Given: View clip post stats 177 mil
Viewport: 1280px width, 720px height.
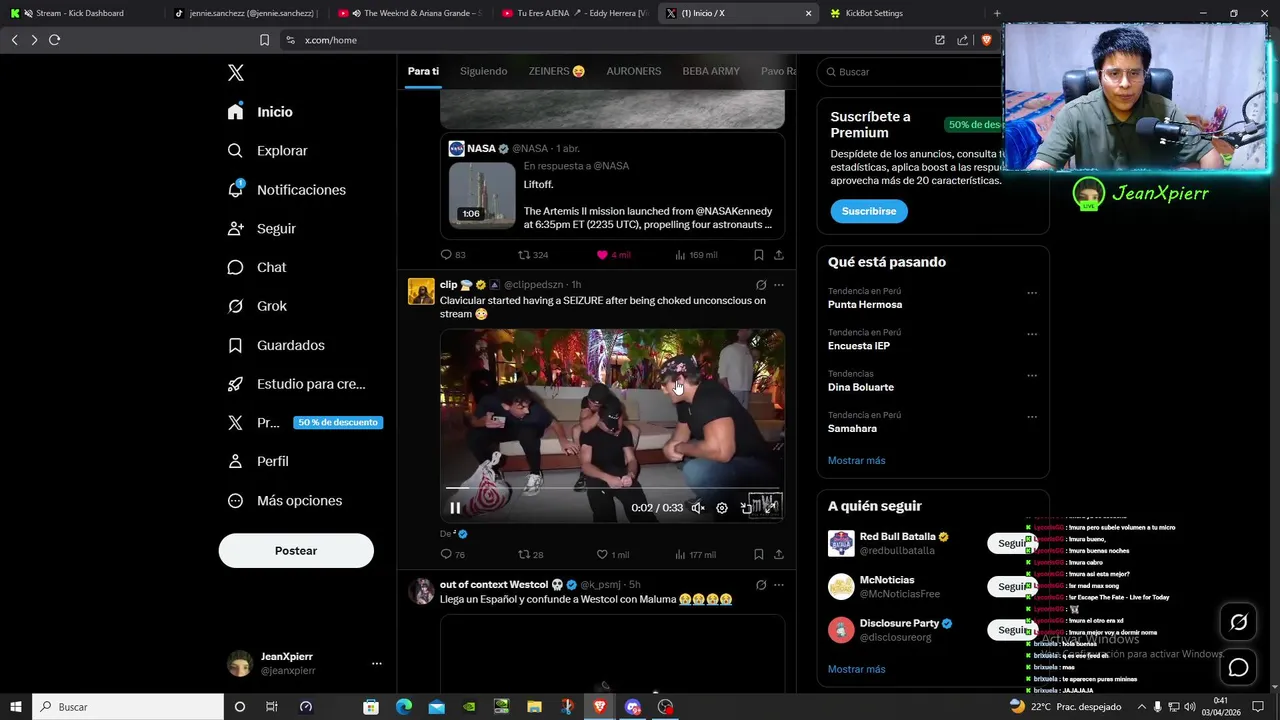Looking at the screenshot, I should tap(696, 554).
